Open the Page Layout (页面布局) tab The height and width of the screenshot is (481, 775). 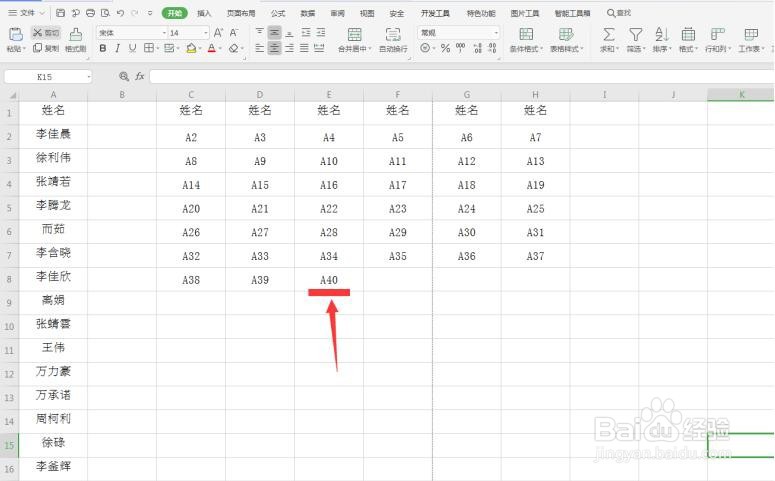(241, 13)
